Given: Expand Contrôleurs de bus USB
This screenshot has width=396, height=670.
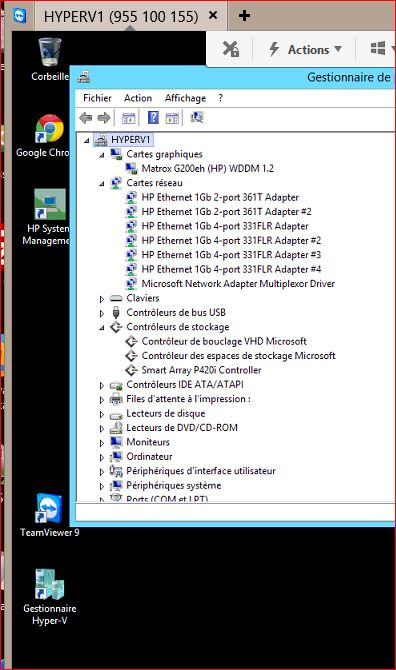Looking at the screenshot, I should [x=102, y=313].
